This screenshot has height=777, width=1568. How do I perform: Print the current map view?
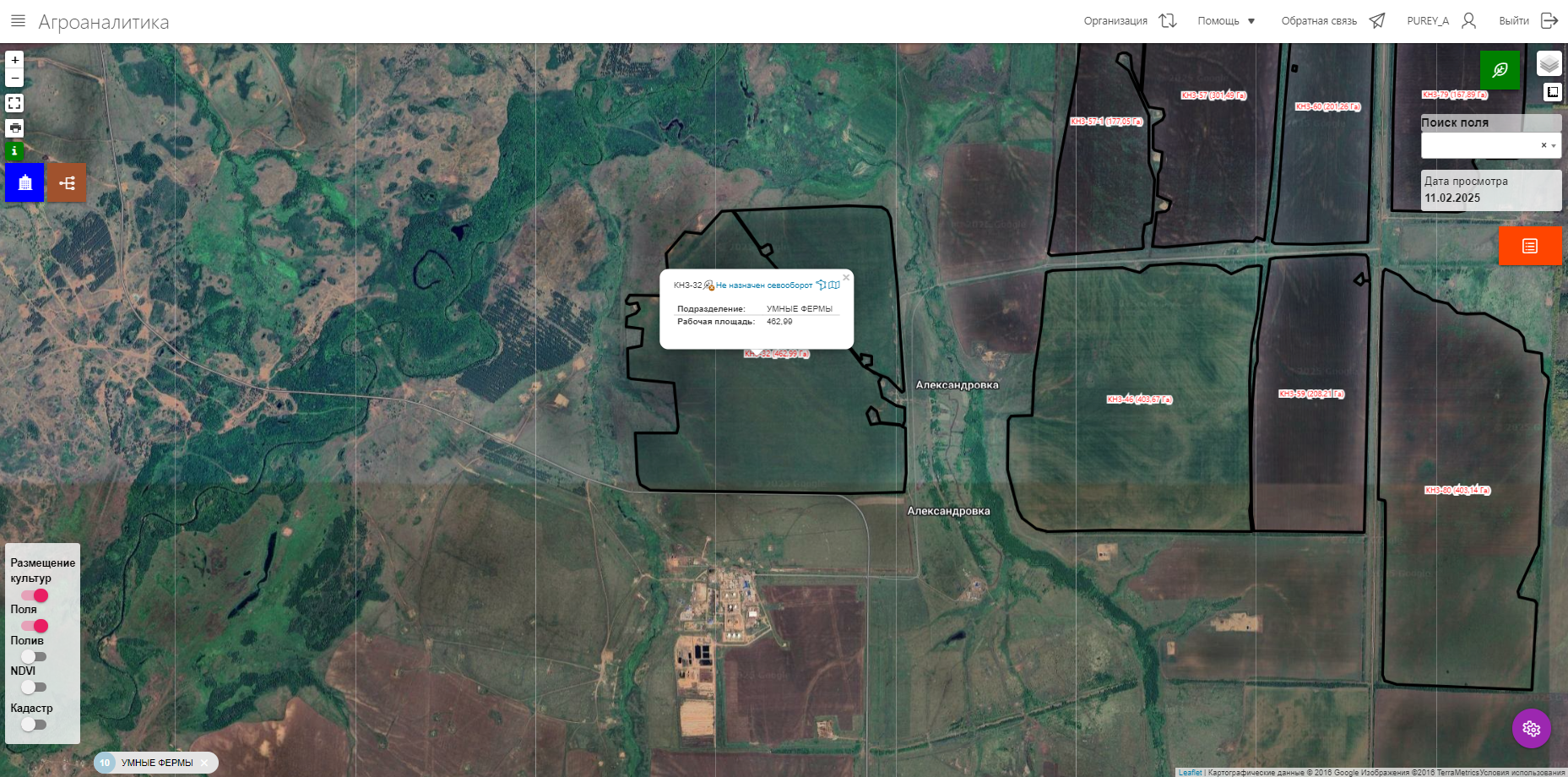pos(14,128)
